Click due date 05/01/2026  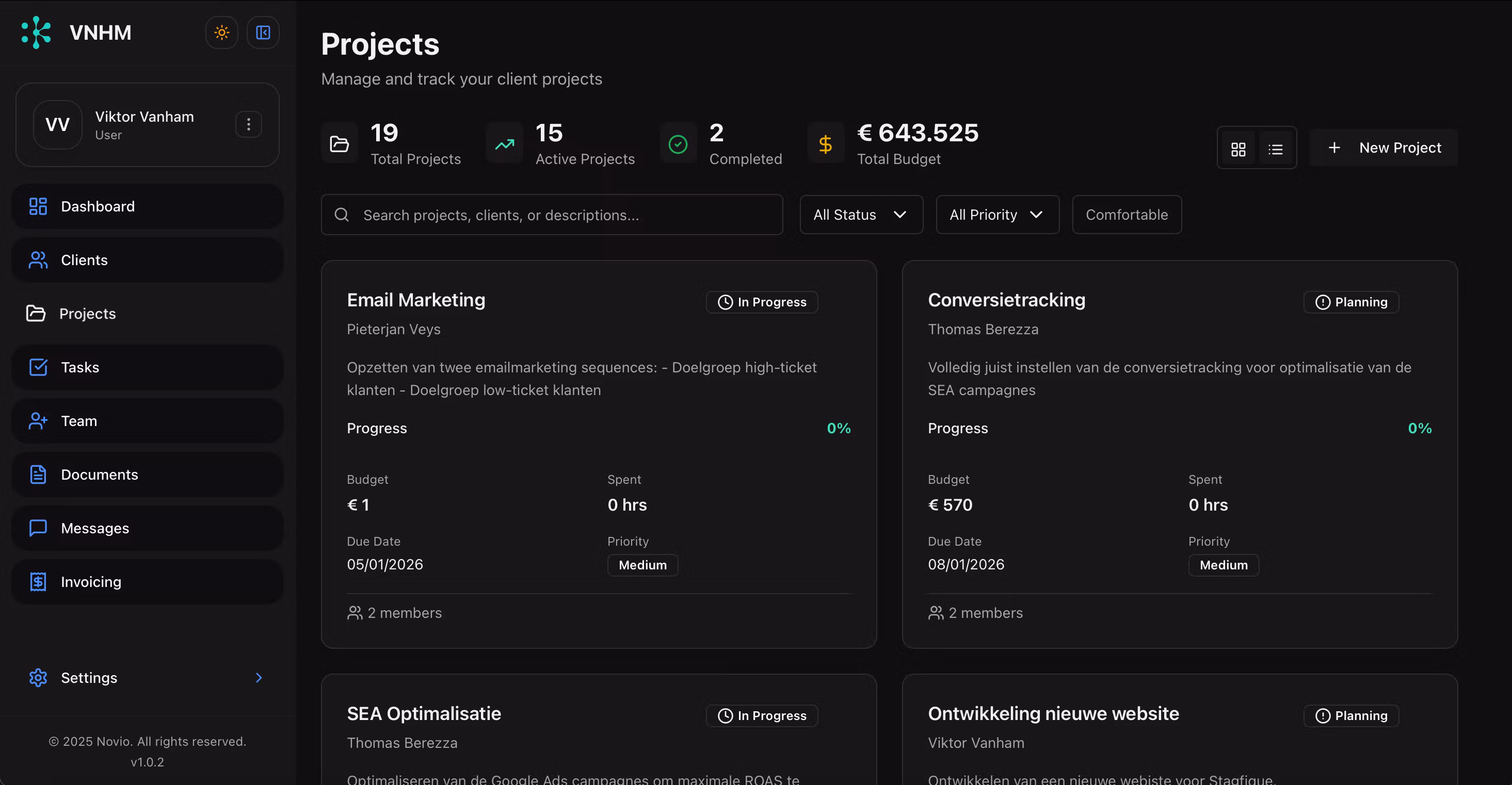[384, 564]
